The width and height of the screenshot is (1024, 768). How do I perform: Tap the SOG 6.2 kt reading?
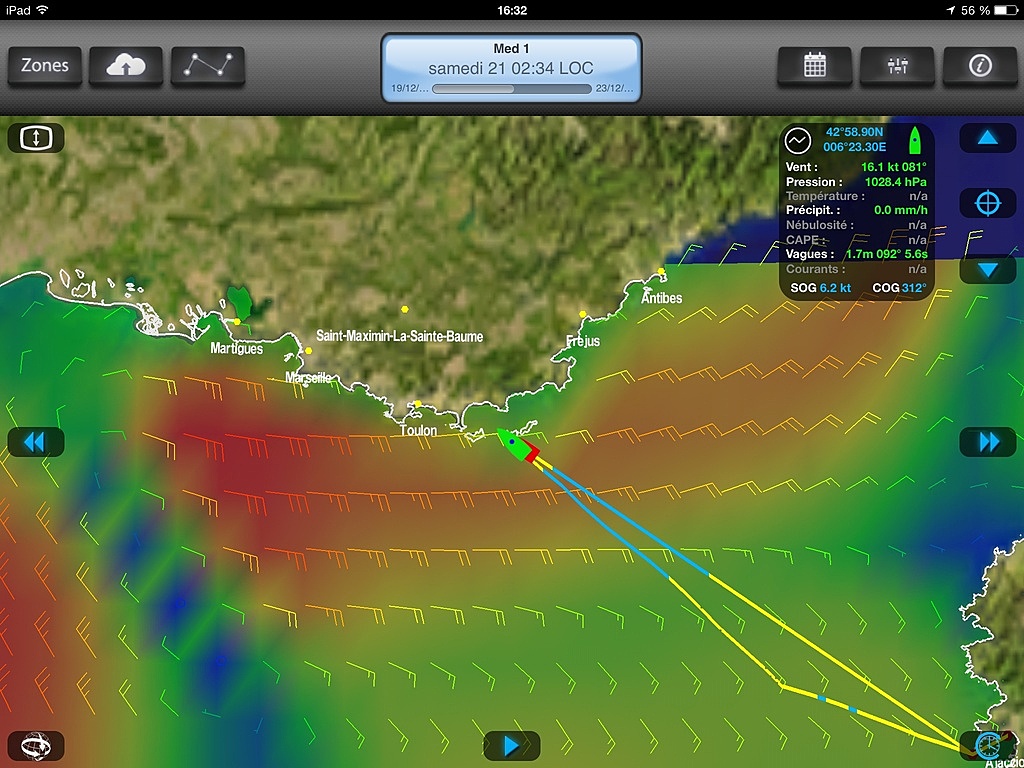[820, 287]
